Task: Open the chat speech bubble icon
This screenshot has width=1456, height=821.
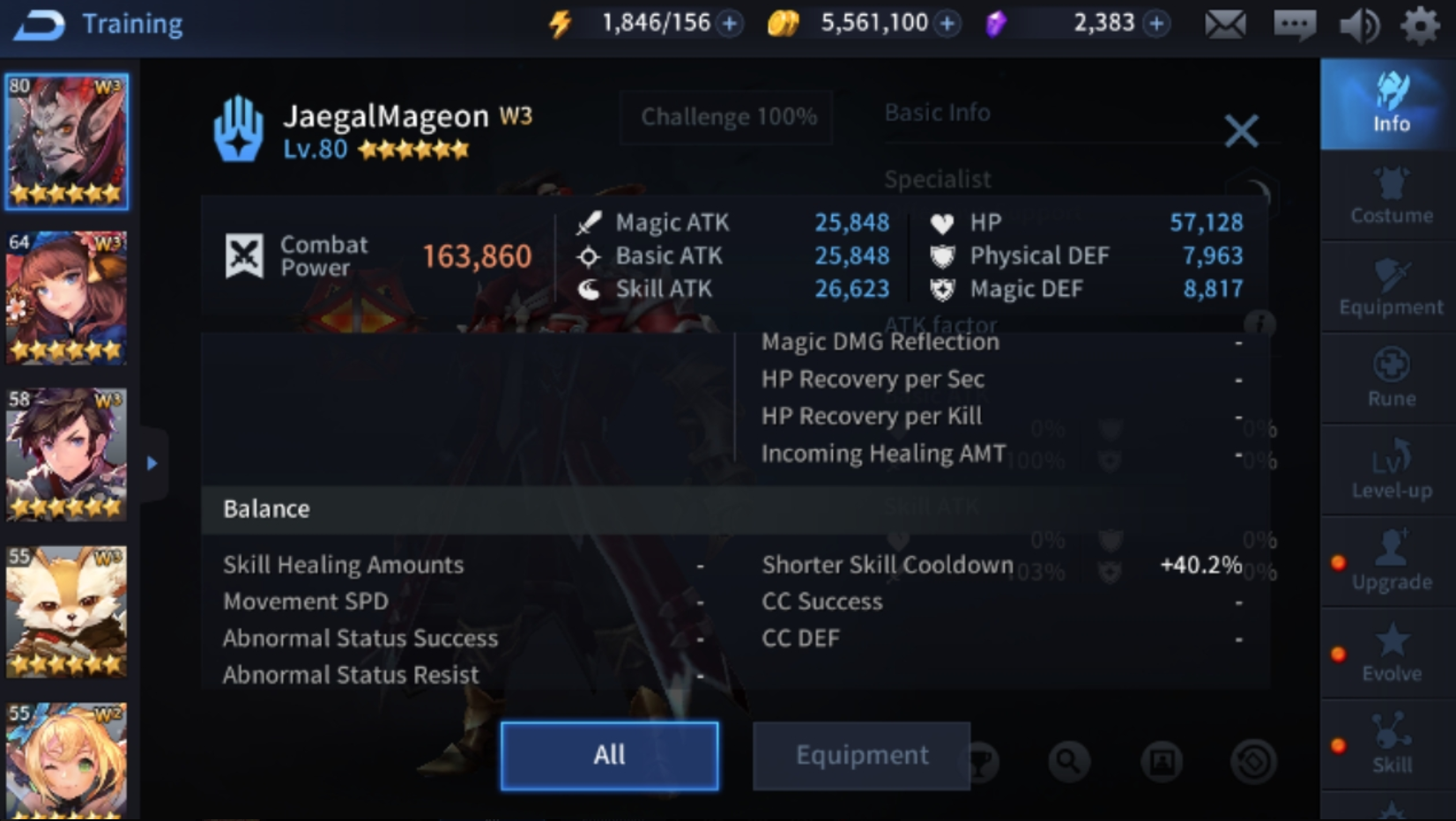Action: [1294, 24]
